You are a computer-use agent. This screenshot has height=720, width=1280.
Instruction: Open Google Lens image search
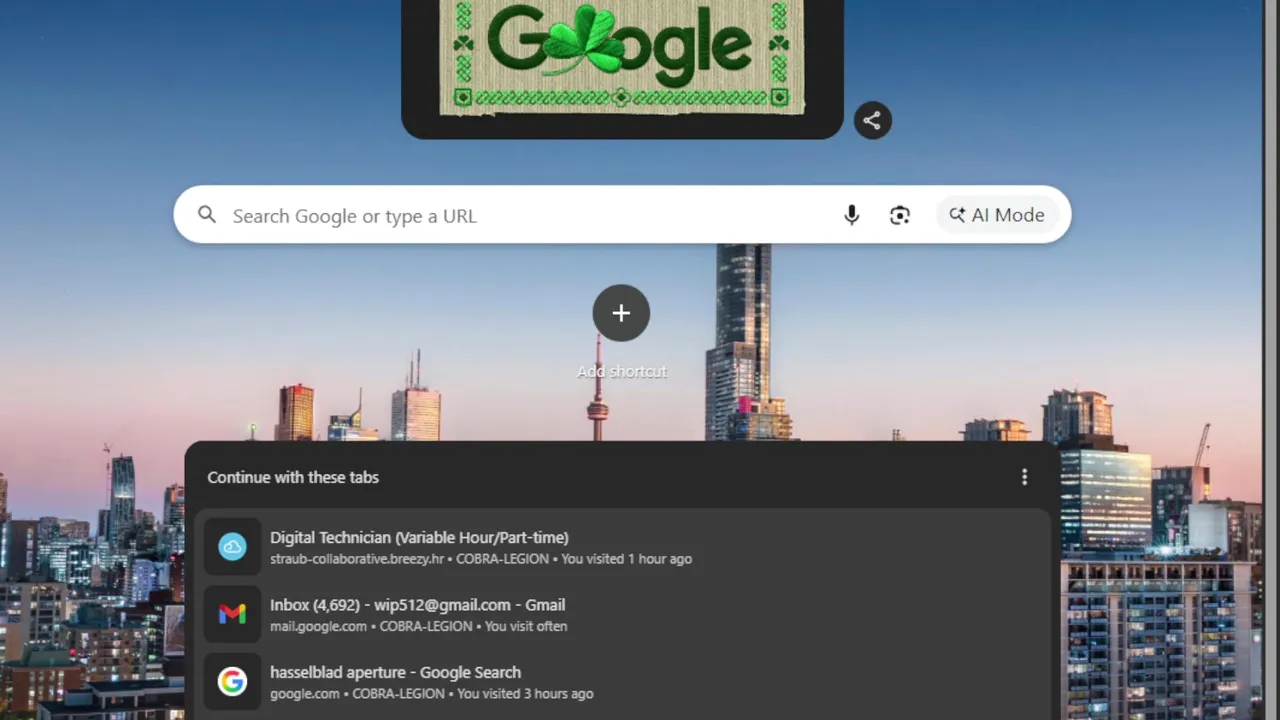point(900,215)
